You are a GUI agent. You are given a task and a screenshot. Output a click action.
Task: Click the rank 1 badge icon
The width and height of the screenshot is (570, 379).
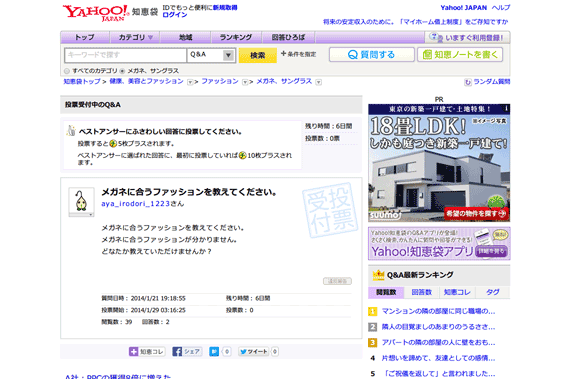(x=373, y=311)
